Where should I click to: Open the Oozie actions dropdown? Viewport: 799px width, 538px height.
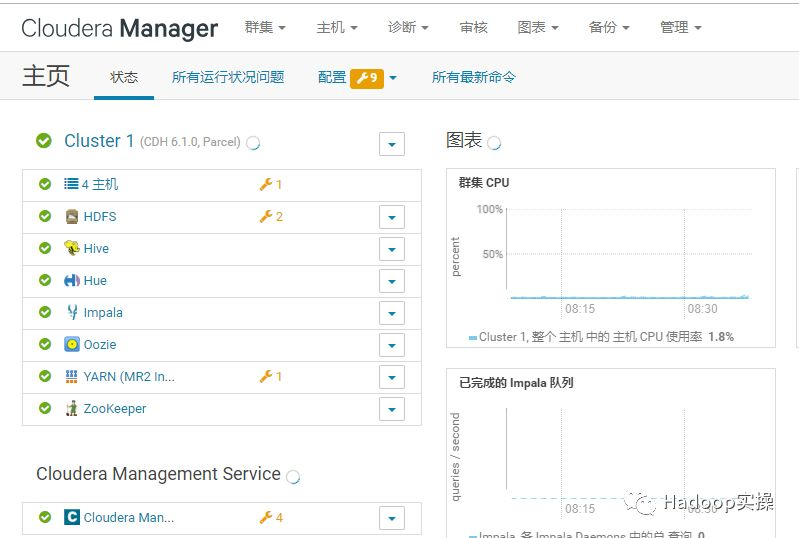pos(392,345)
